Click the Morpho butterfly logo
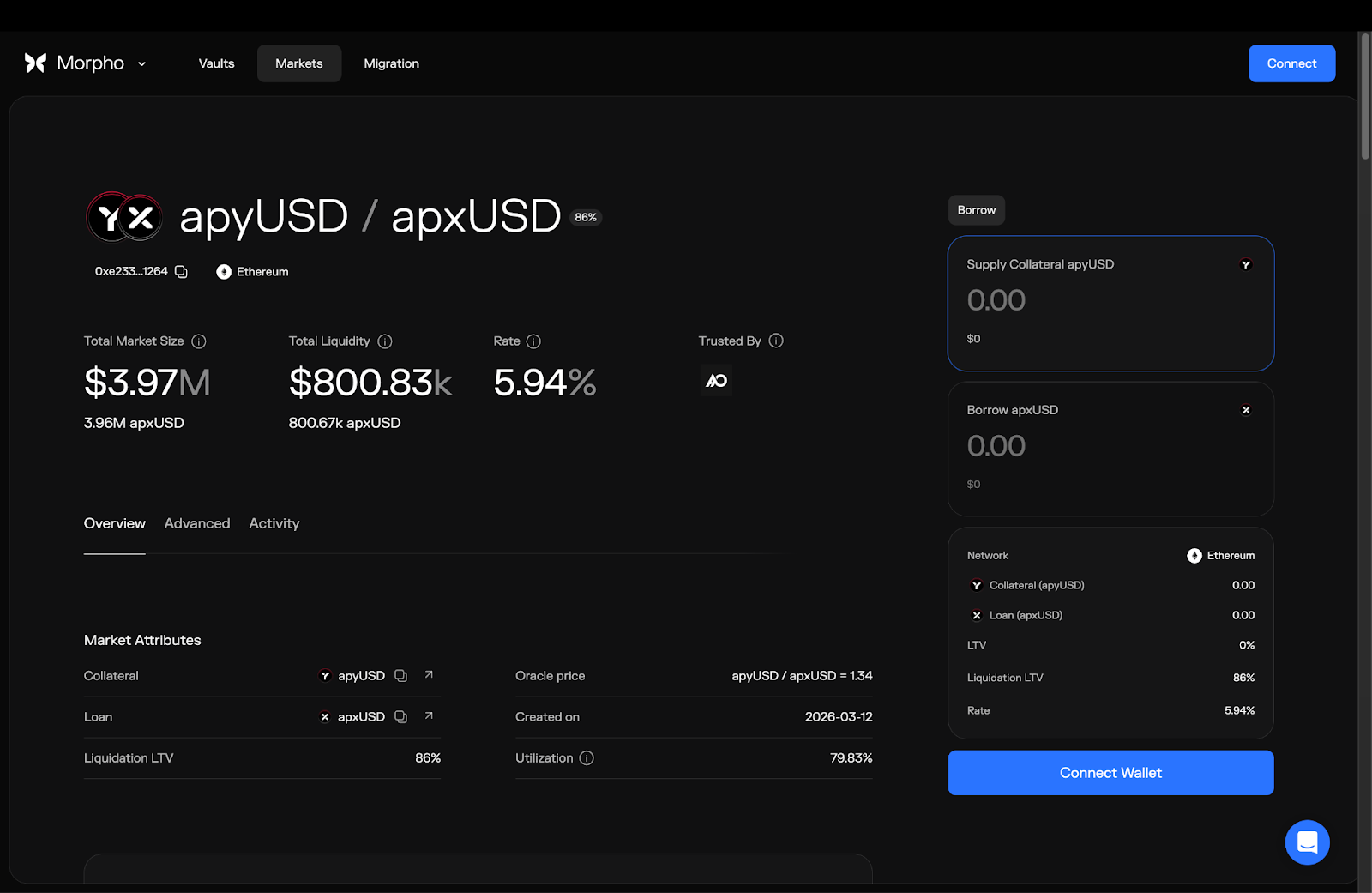Screen dimensions: 1372x893 (35, 63)
